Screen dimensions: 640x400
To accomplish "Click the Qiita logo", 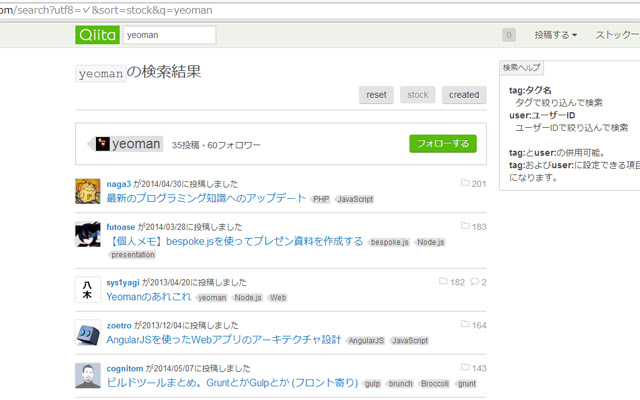I will pyautogui.click(x=97, y=35).
